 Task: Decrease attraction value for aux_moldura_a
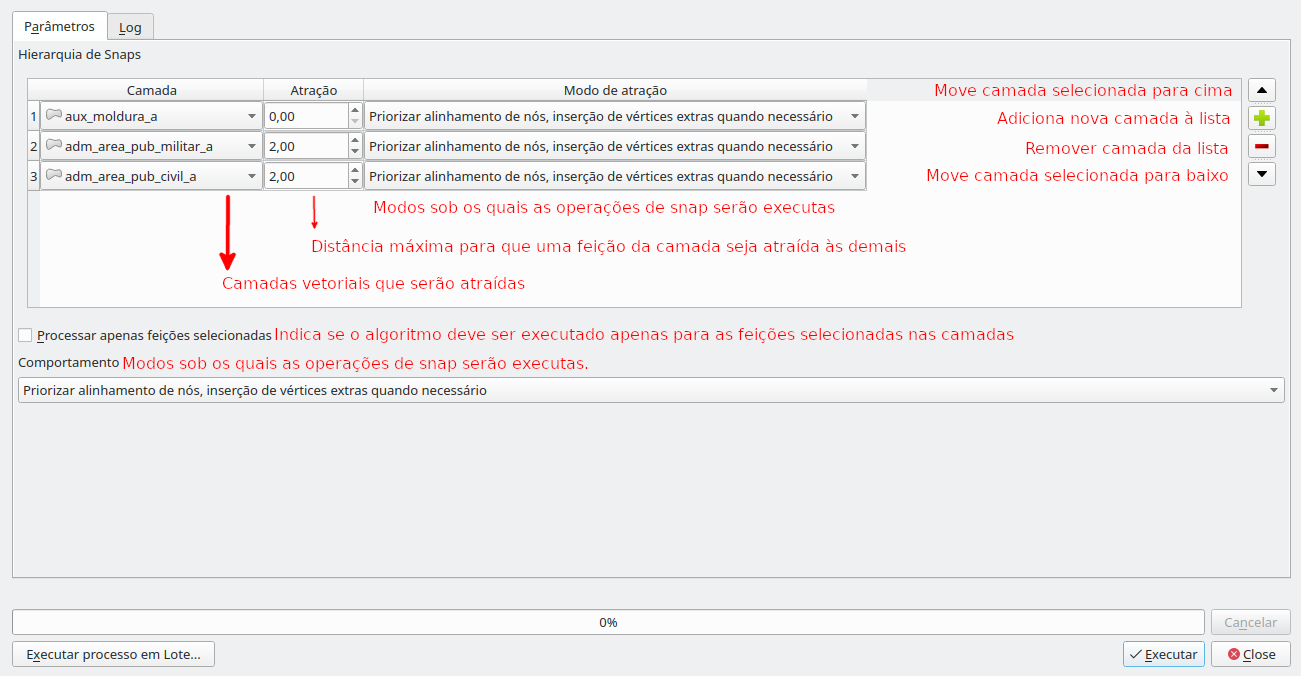point(355,122)
